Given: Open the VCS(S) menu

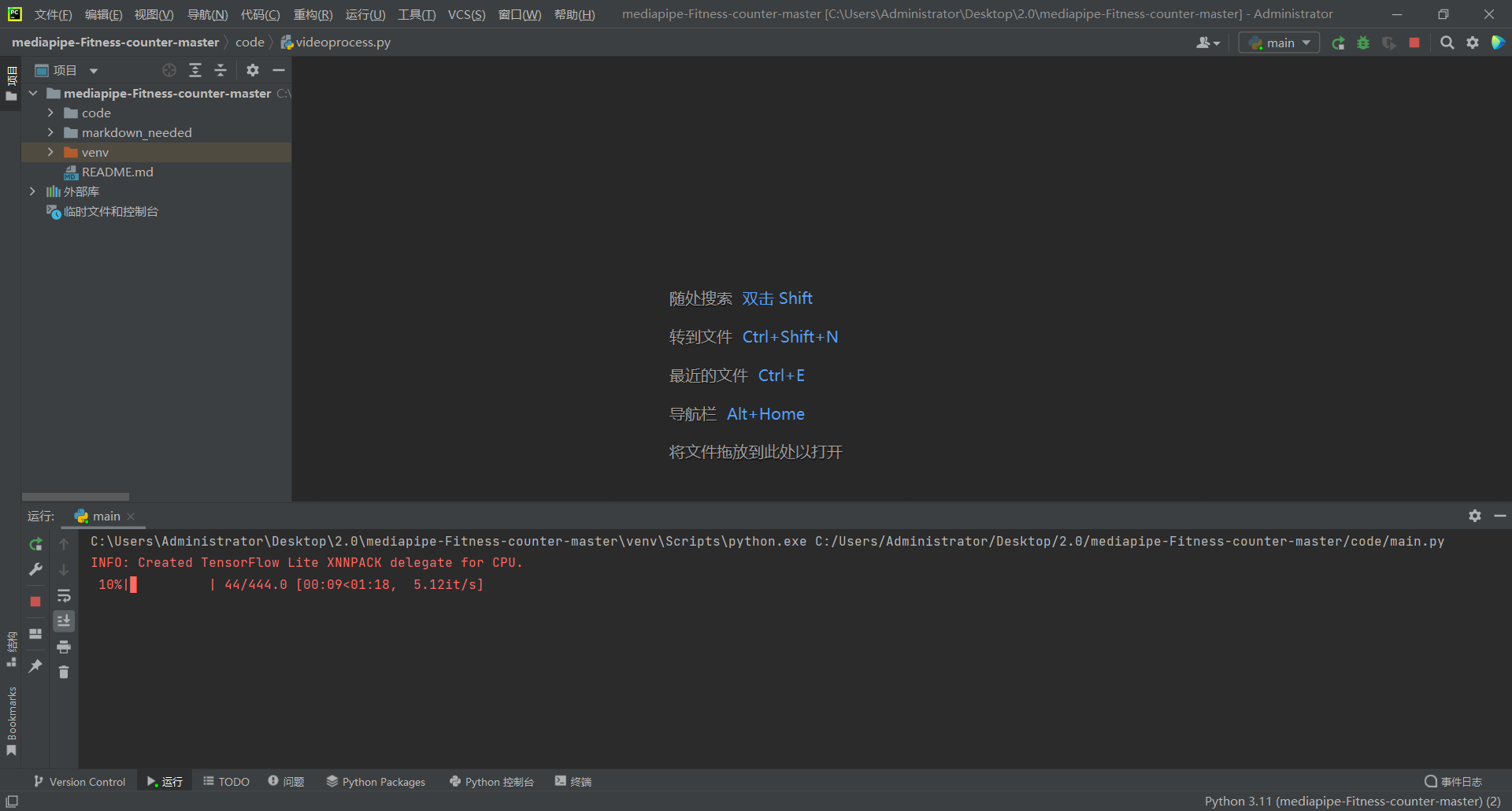Looking at the screenshot, I should coord(466,15).
